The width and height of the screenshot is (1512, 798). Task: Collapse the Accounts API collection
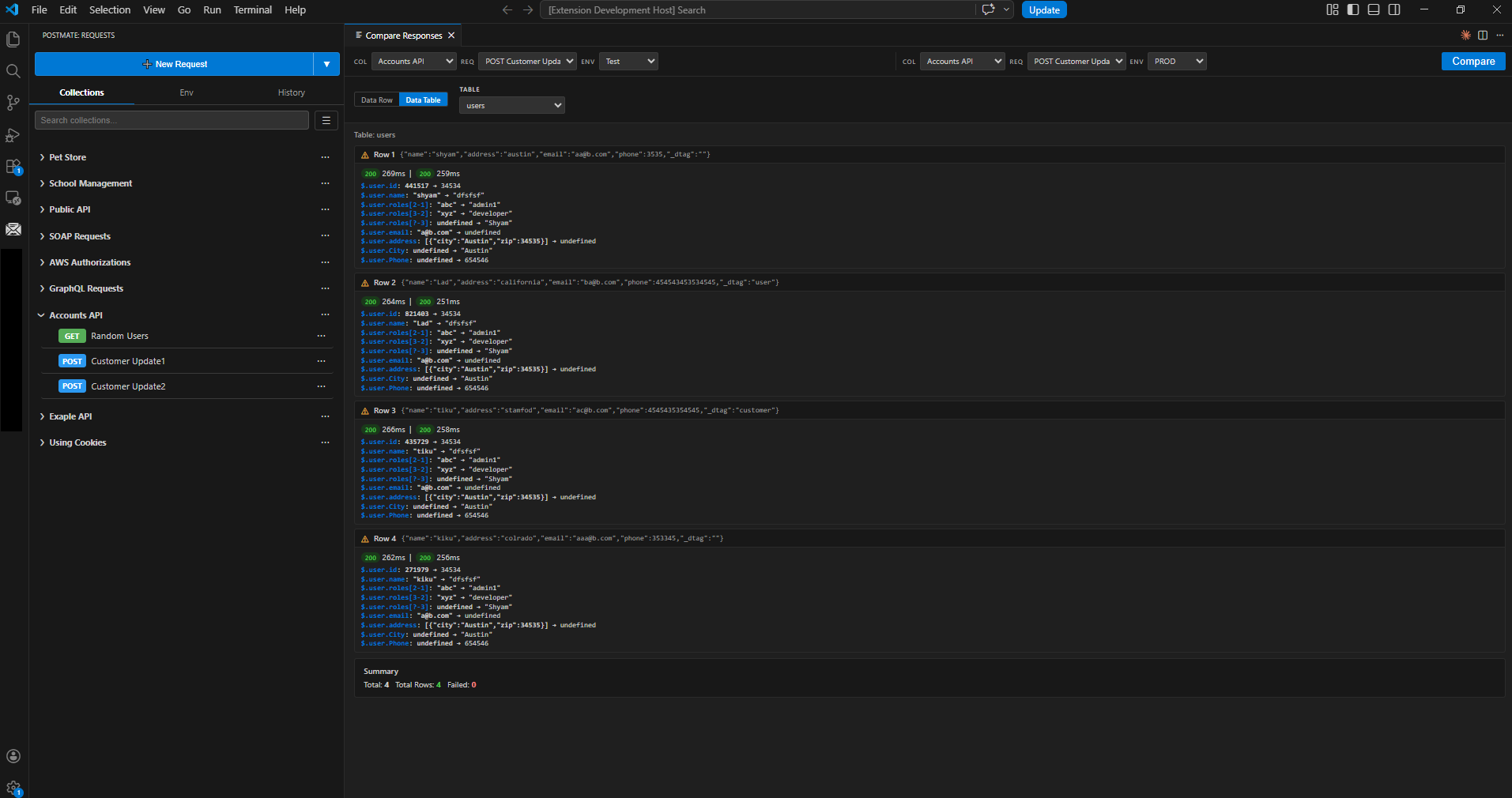[41, 315]
